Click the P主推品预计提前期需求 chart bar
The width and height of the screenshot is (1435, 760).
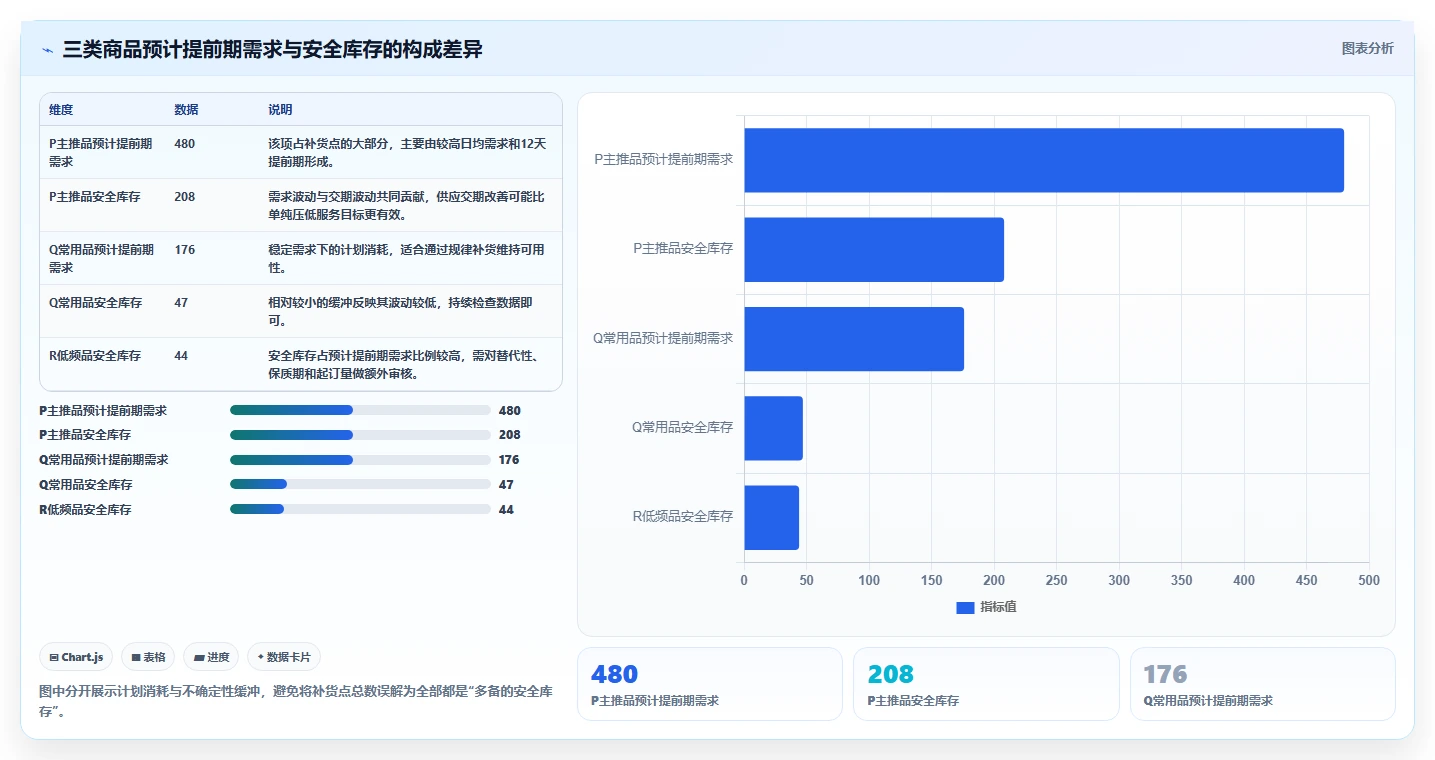point(1044,160)
